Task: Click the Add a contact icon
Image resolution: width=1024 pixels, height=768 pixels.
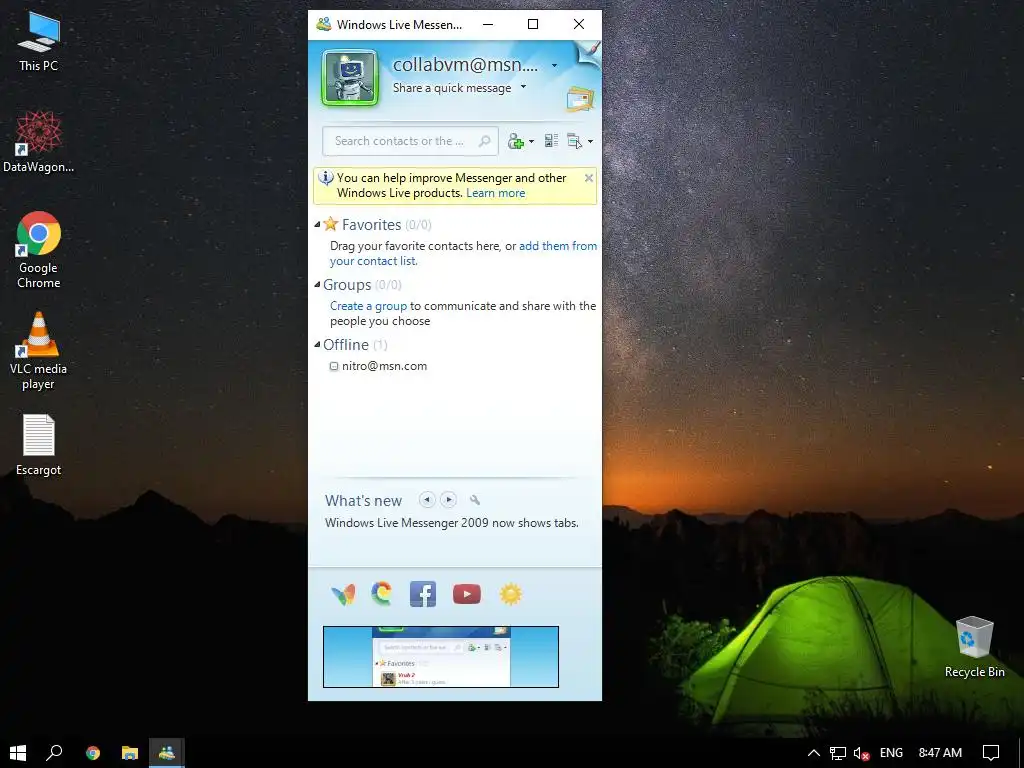Action: pos(516,141)
